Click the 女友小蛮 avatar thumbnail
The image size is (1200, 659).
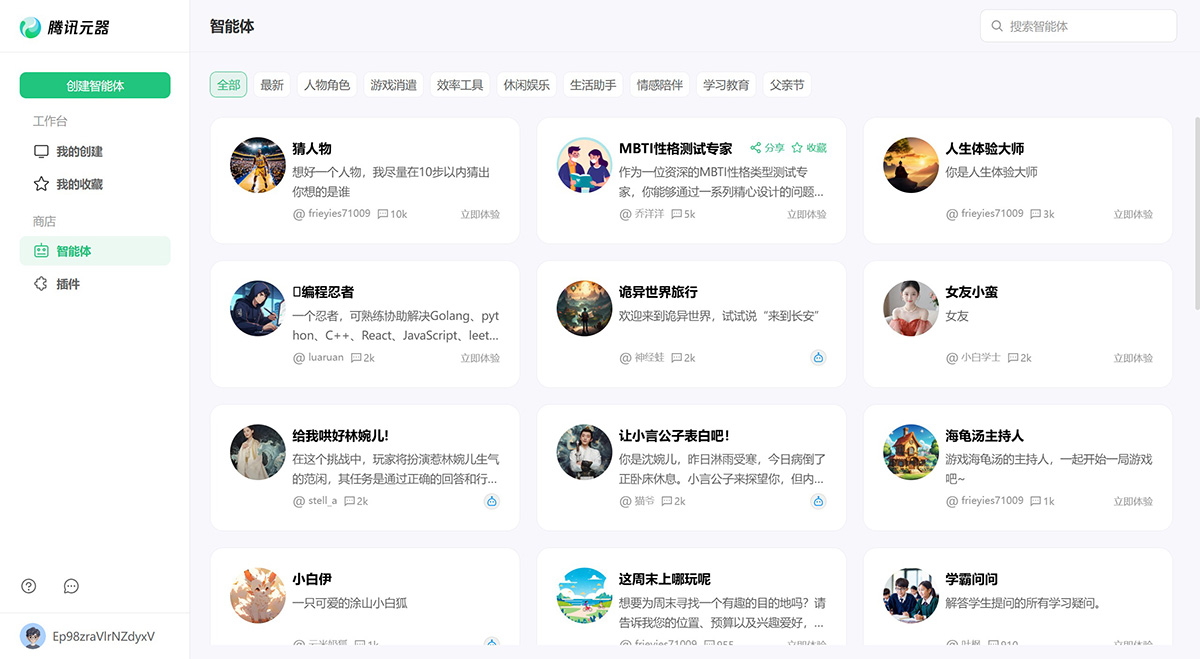coord(910,308)
